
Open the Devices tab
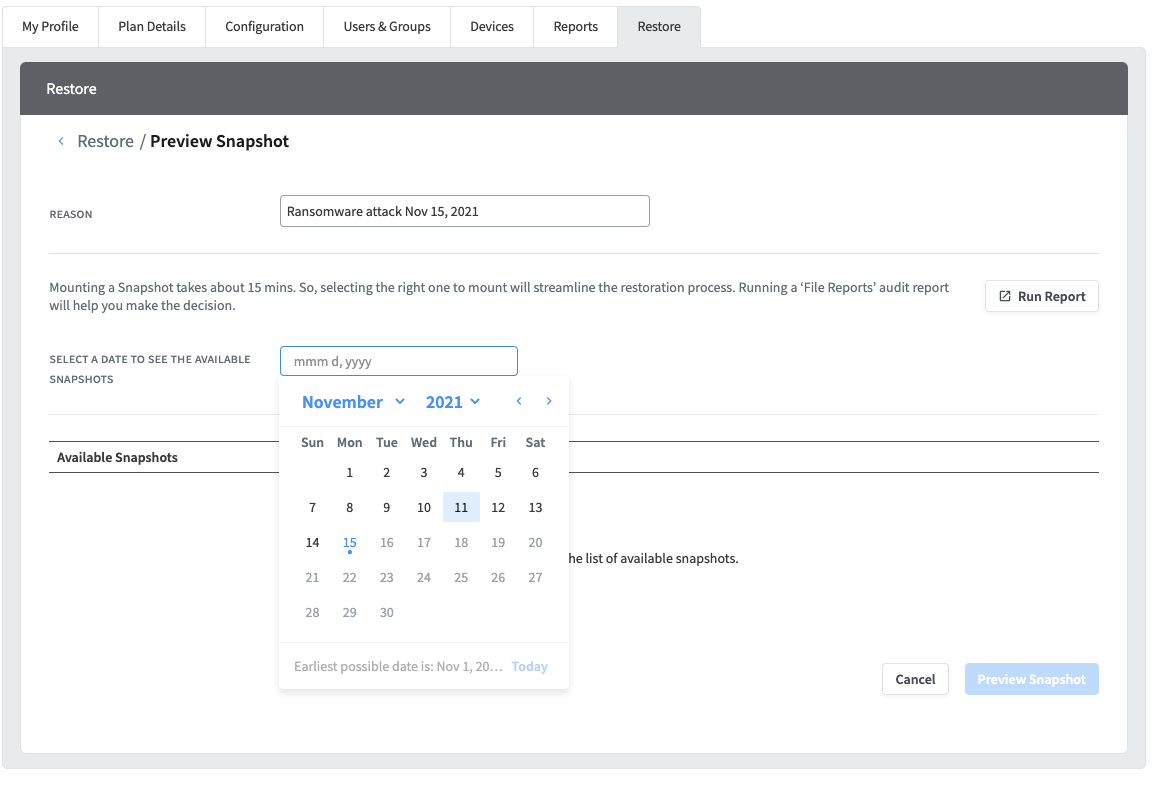tap(492, 27)
